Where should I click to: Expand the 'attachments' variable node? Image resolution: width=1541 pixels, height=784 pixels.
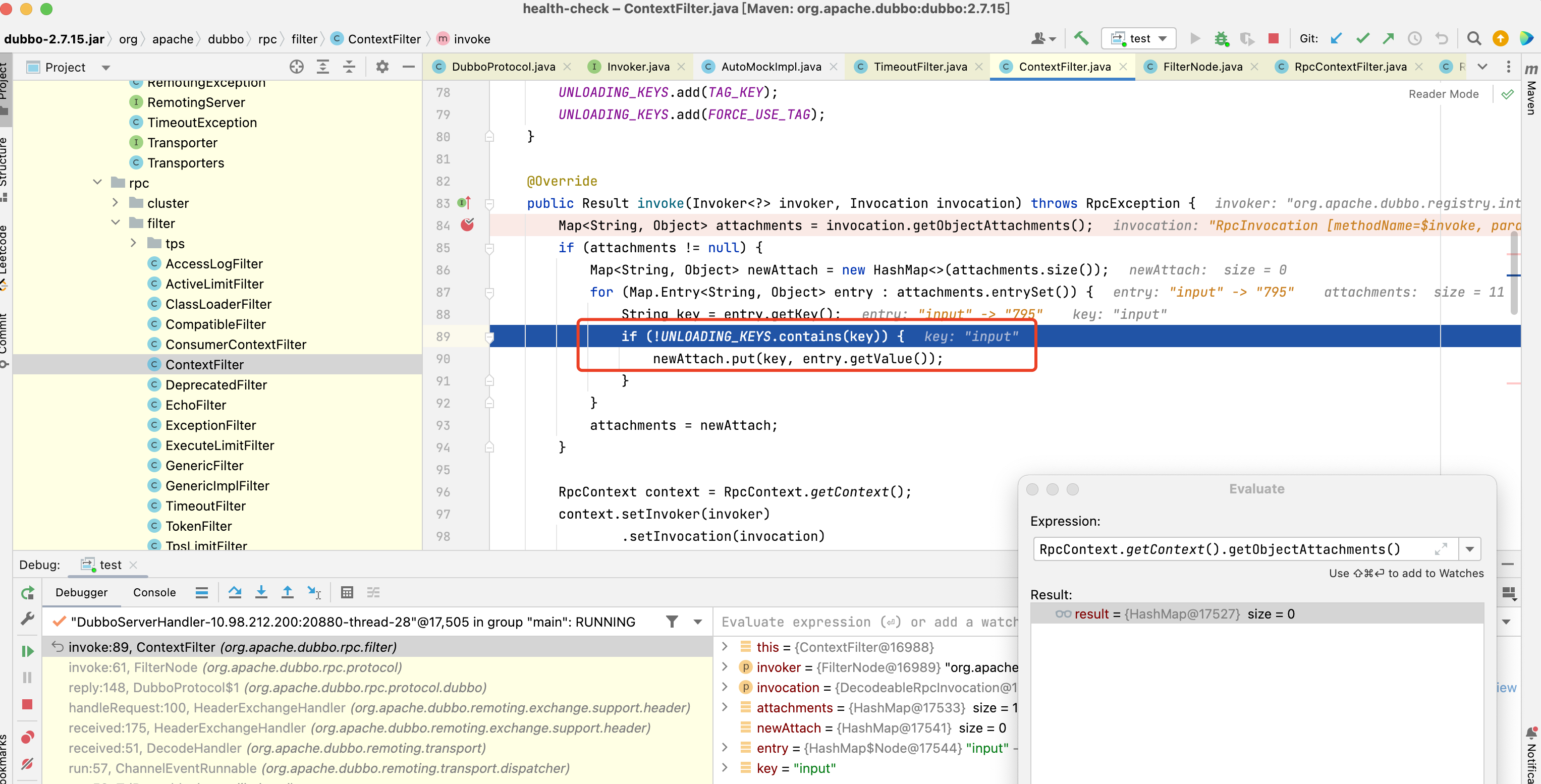725,707
